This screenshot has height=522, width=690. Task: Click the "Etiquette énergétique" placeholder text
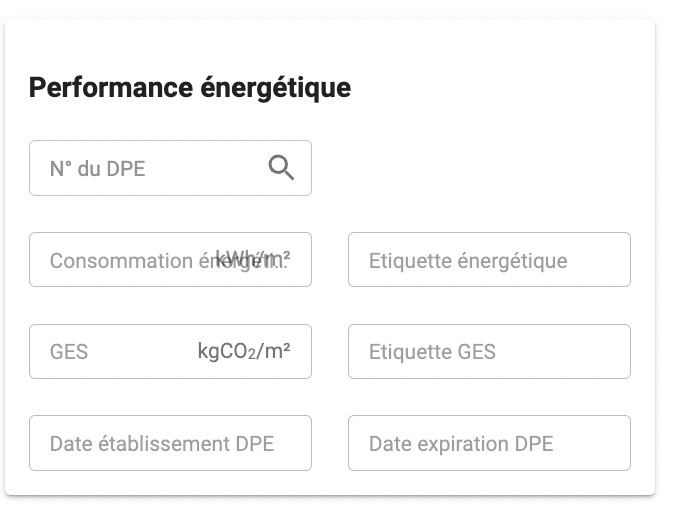pos(468,261)
